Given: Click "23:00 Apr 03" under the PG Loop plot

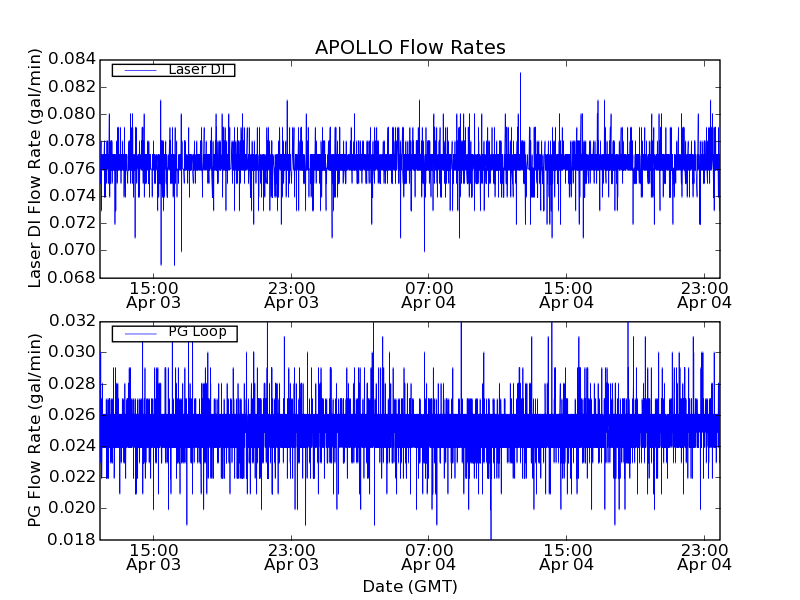Looking at the screenshot, I should point(291,558).
